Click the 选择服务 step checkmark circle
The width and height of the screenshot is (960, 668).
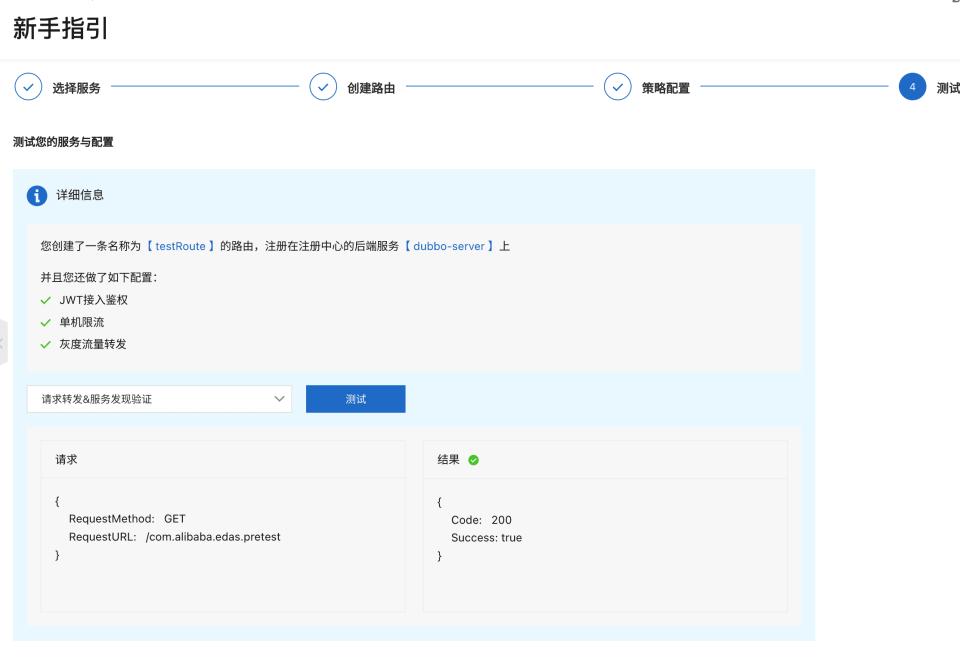(x=28, y=88)
